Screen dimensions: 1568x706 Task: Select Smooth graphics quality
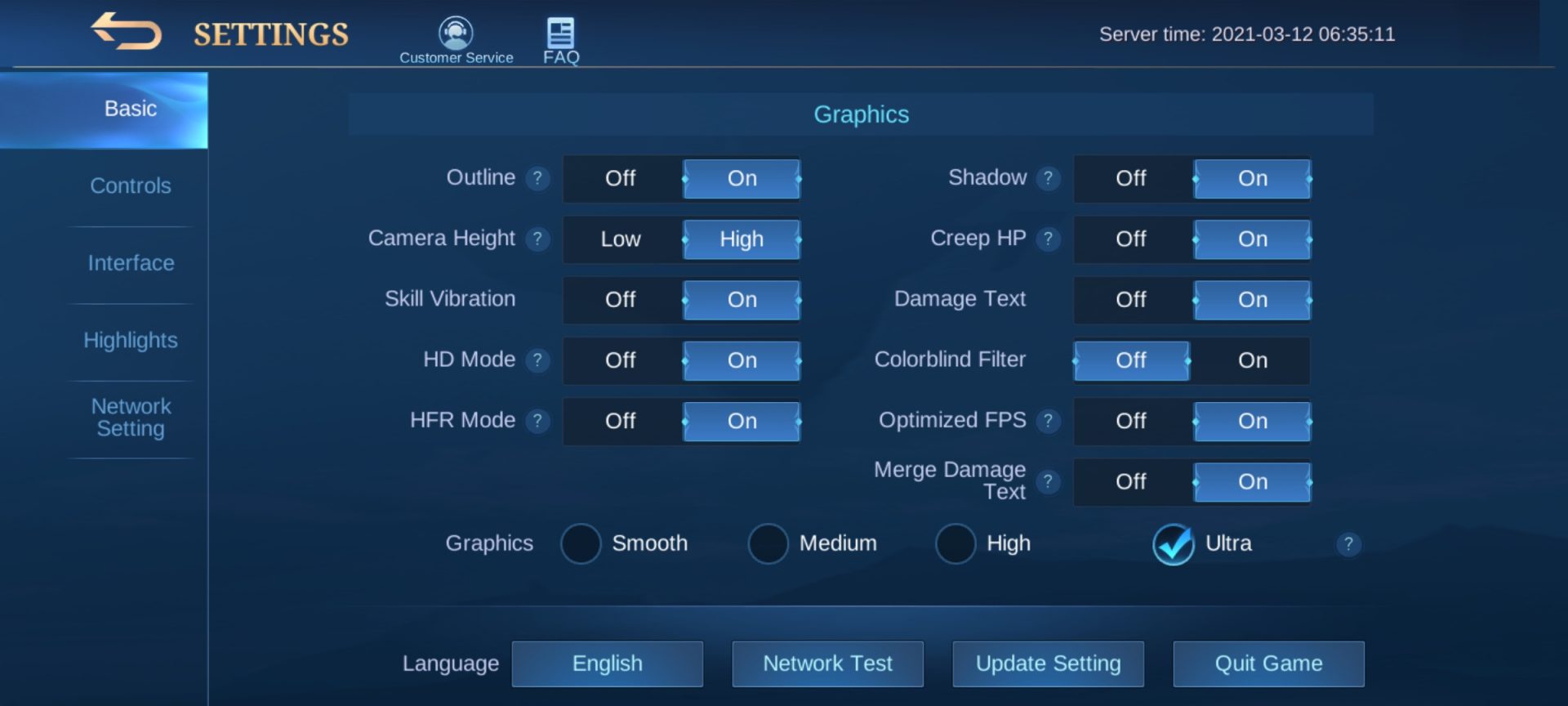click(581, 544)
